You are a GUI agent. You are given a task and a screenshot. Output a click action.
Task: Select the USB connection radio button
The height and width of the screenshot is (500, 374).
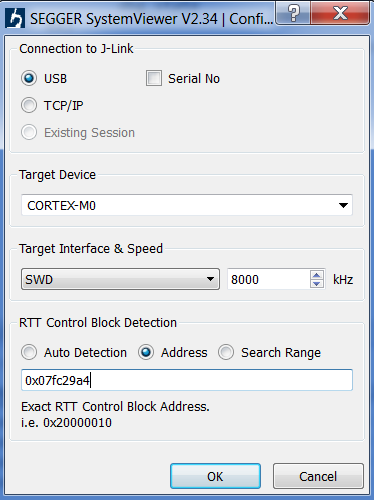coord(29,78)
